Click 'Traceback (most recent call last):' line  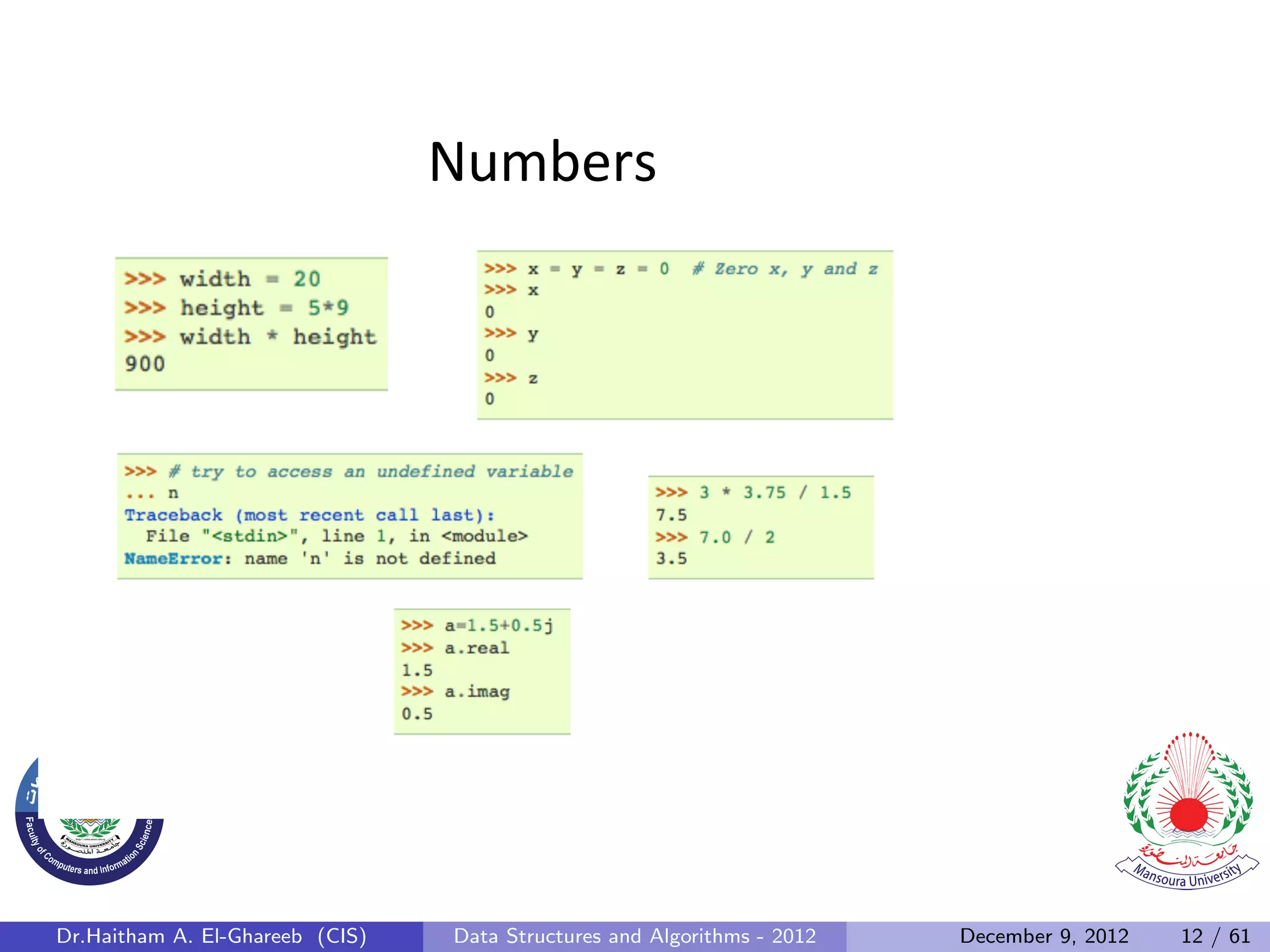click(309, 515)
